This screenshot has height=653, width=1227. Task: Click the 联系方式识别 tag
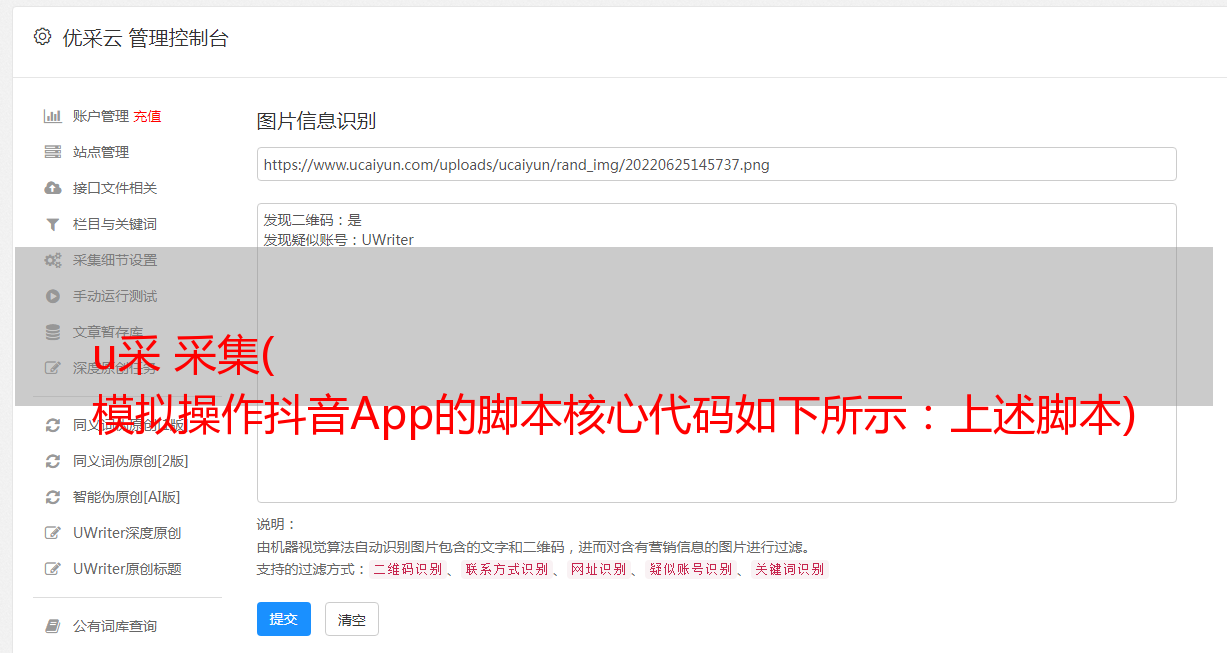506,569
